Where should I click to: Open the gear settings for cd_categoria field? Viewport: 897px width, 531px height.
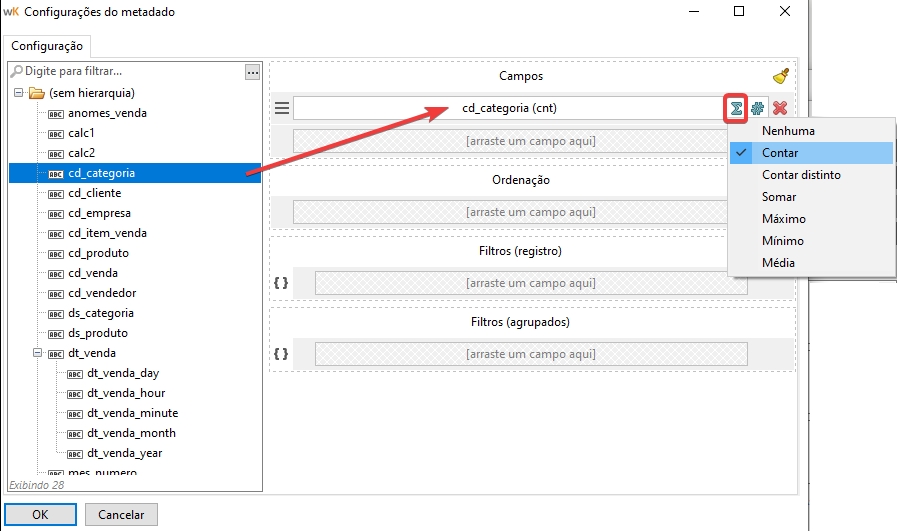[758, 108]
